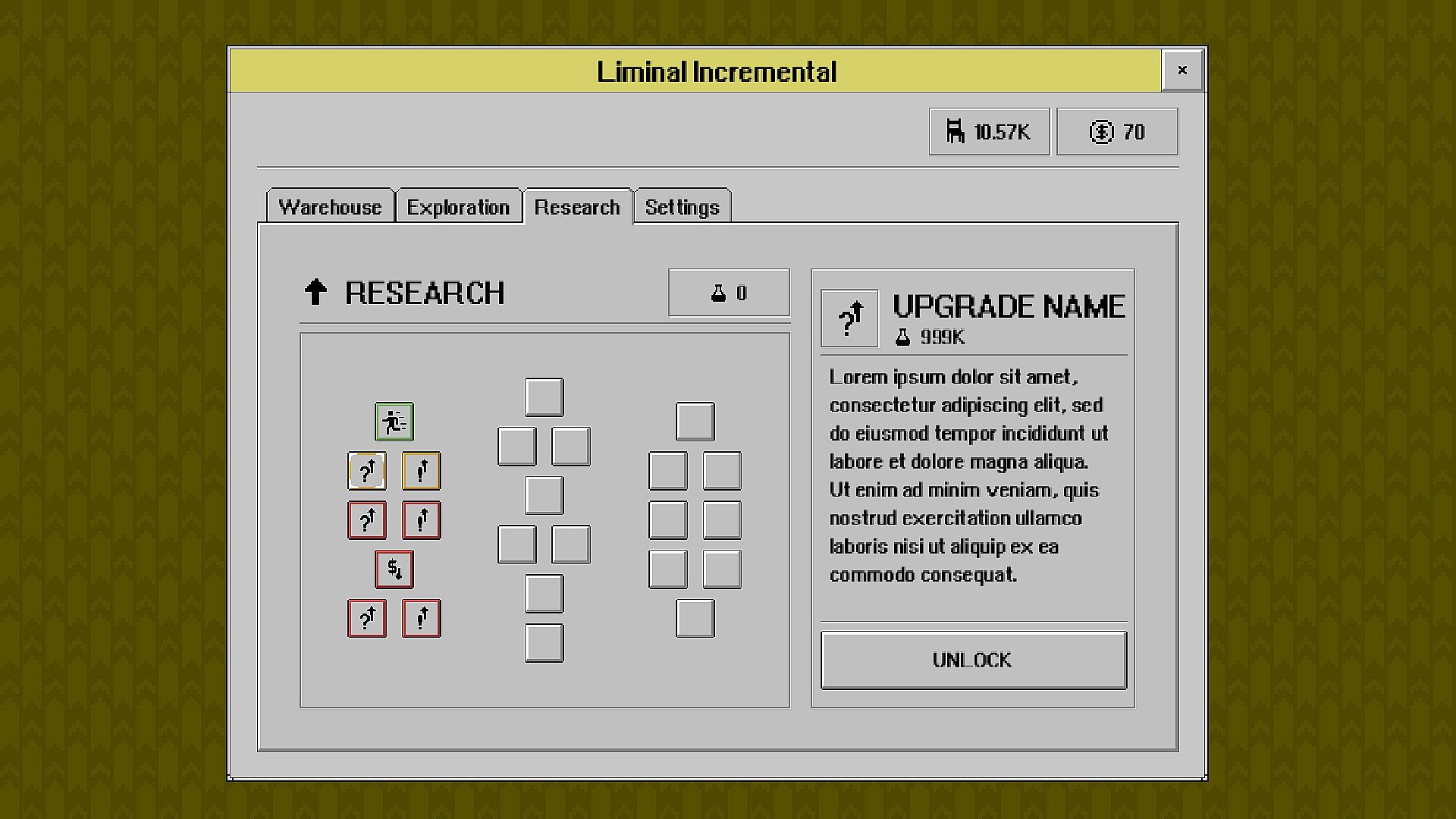The image size is (1456, 819).
Task: Click left slot of right tree's last pair
Action: pos(668,570)
